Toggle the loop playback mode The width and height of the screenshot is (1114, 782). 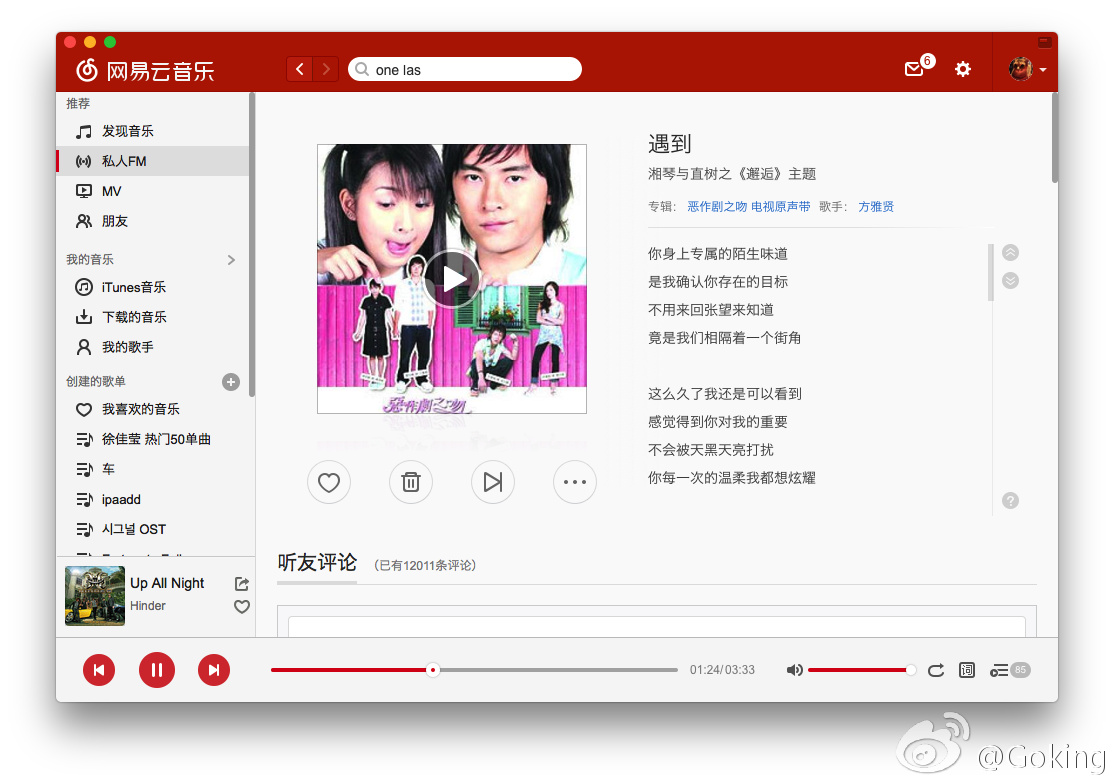point(936,670)
